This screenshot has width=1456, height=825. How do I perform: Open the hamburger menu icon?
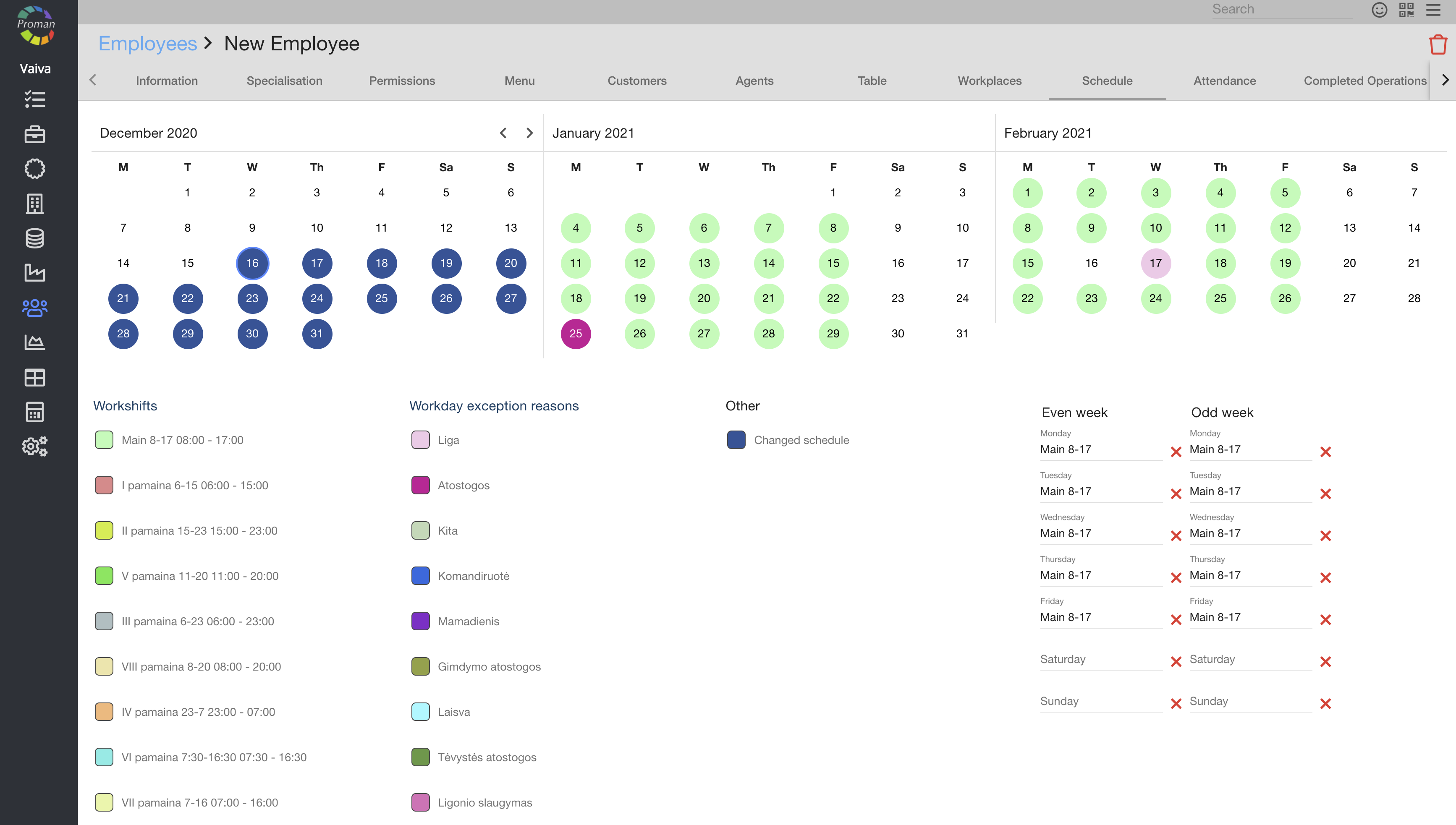(x=1433, y=10)
